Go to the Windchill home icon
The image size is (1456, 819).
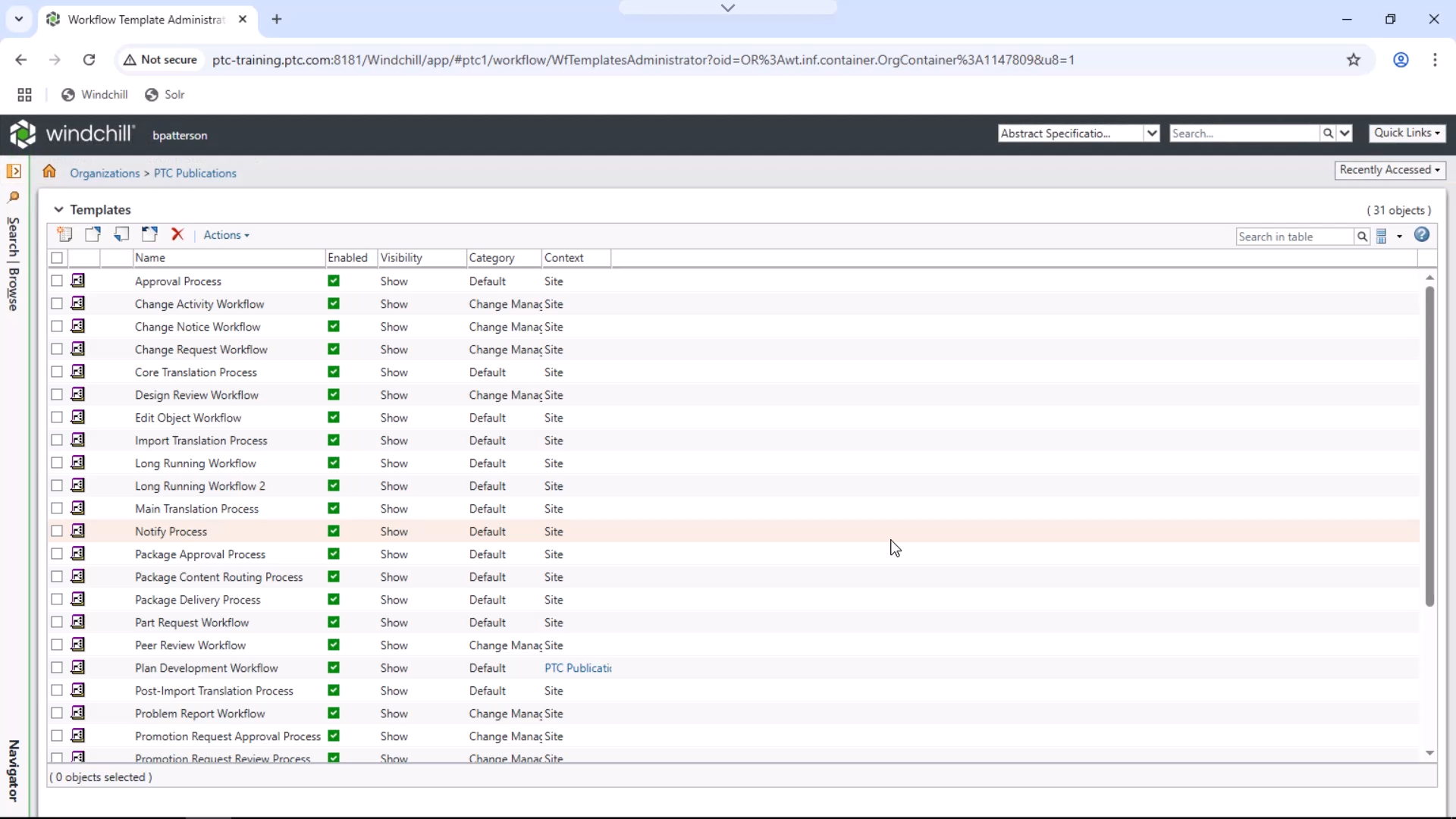coord(49,171)
